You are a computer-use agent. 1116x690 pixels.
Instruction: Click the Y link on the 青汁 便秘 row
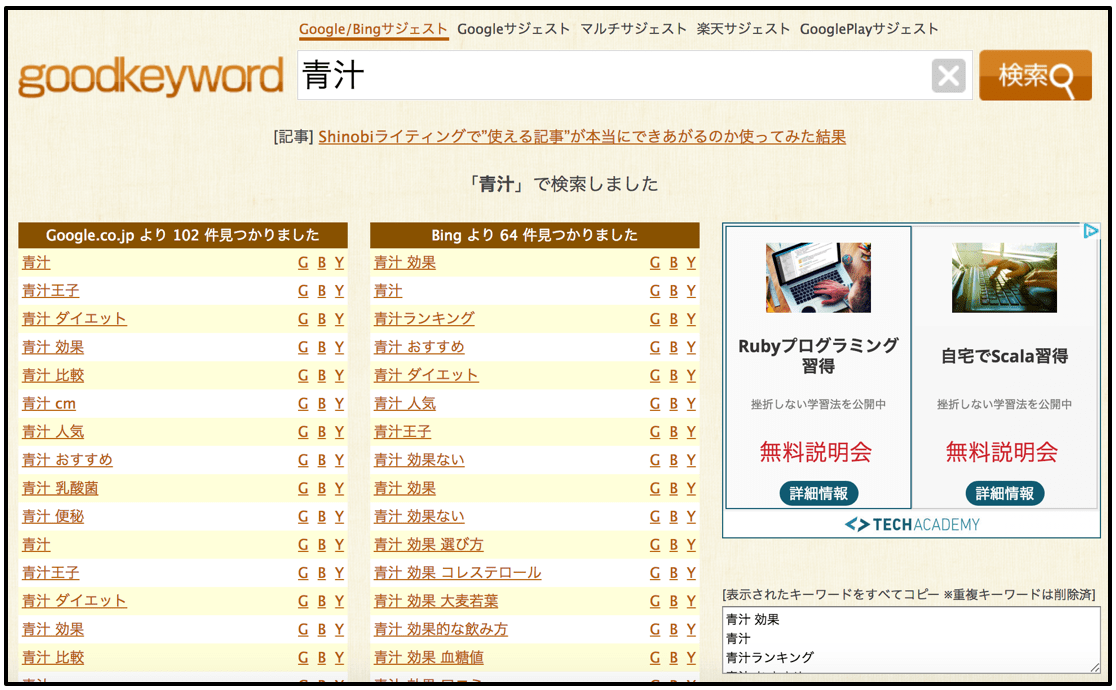[x=339, y=517]
